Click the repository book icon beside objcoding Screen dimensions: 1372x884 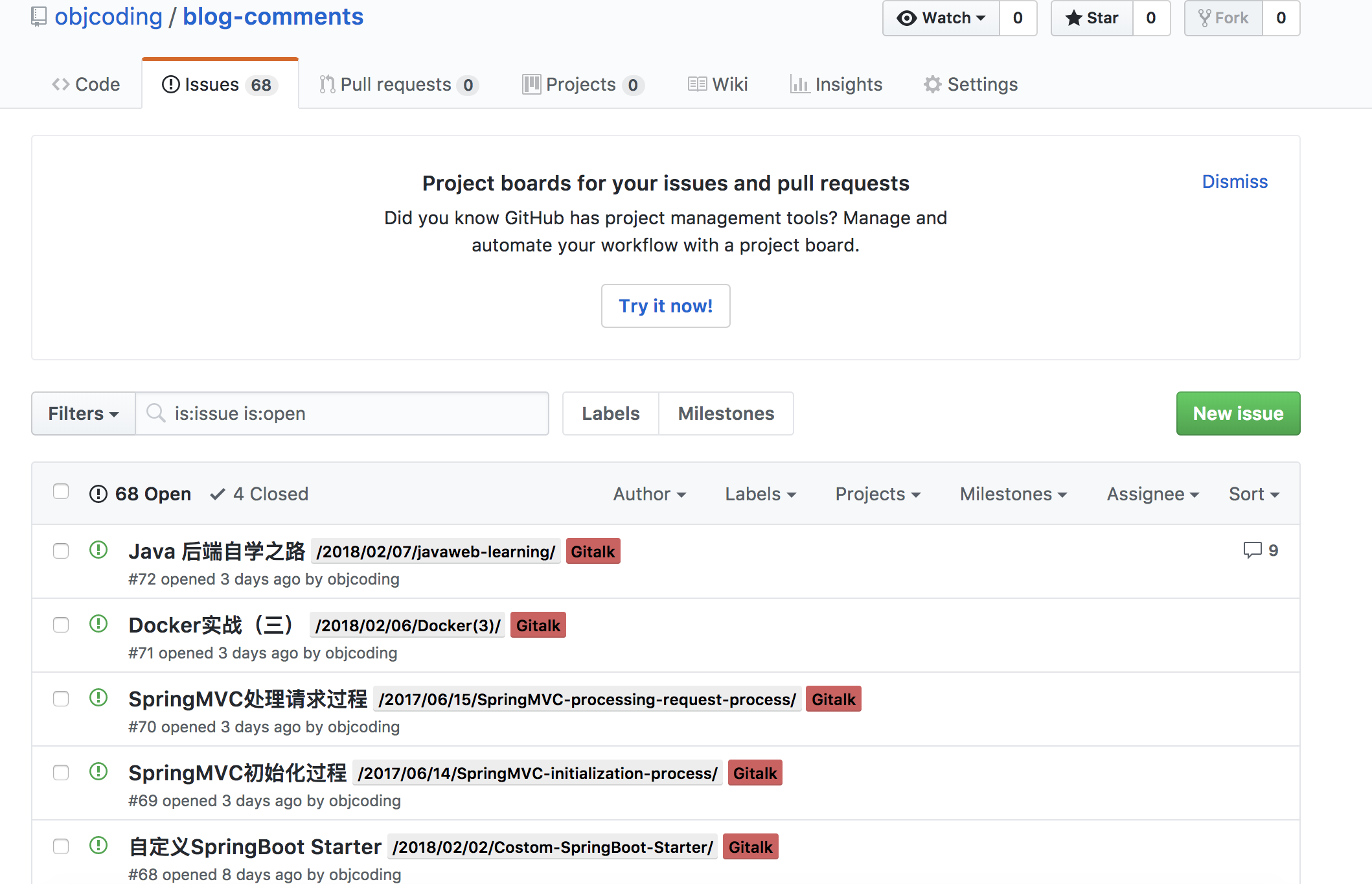39,17
